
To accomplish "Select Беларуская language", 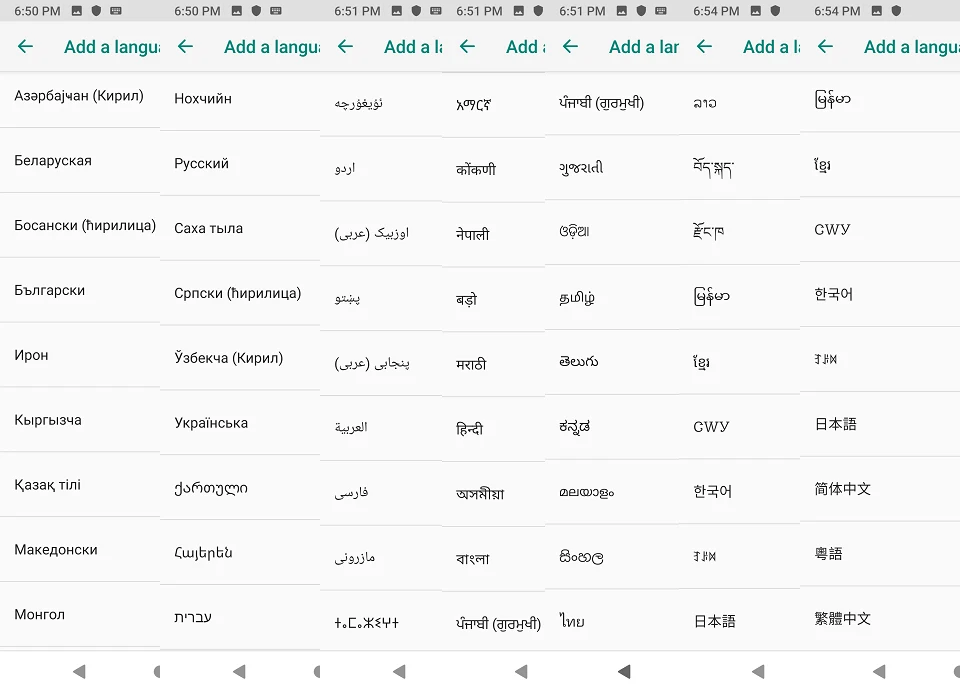I will pos(80,161).
